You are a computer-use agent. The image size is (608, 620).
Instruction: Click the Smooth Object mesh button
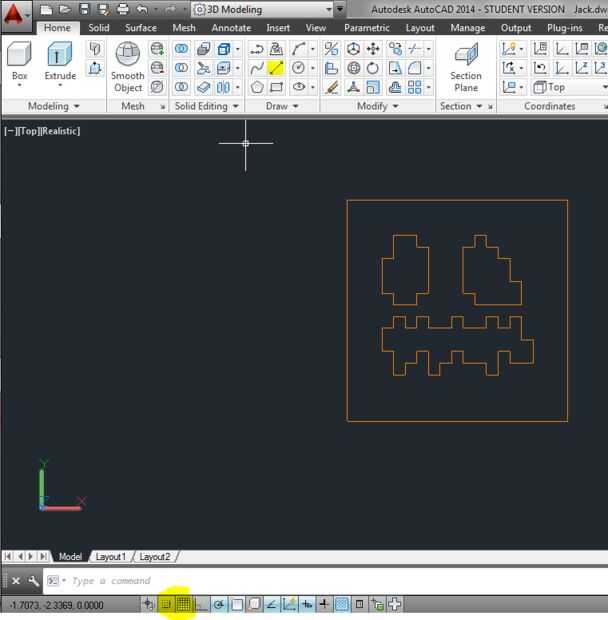coord(127,66)
